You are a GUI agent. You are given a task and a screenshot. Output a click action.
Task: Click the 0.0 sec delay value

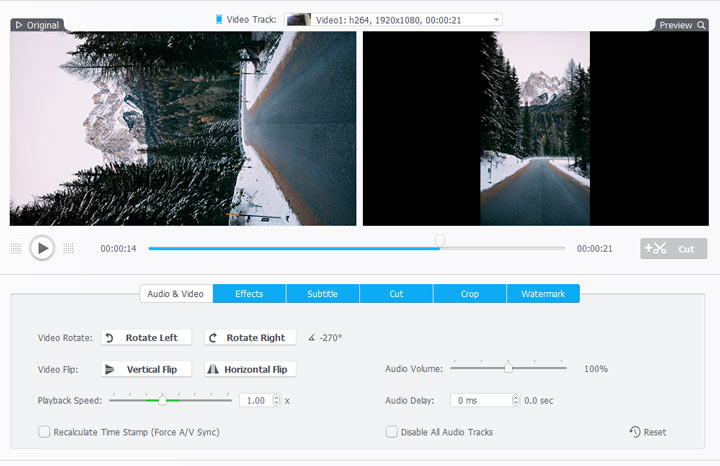pos(539,400)
